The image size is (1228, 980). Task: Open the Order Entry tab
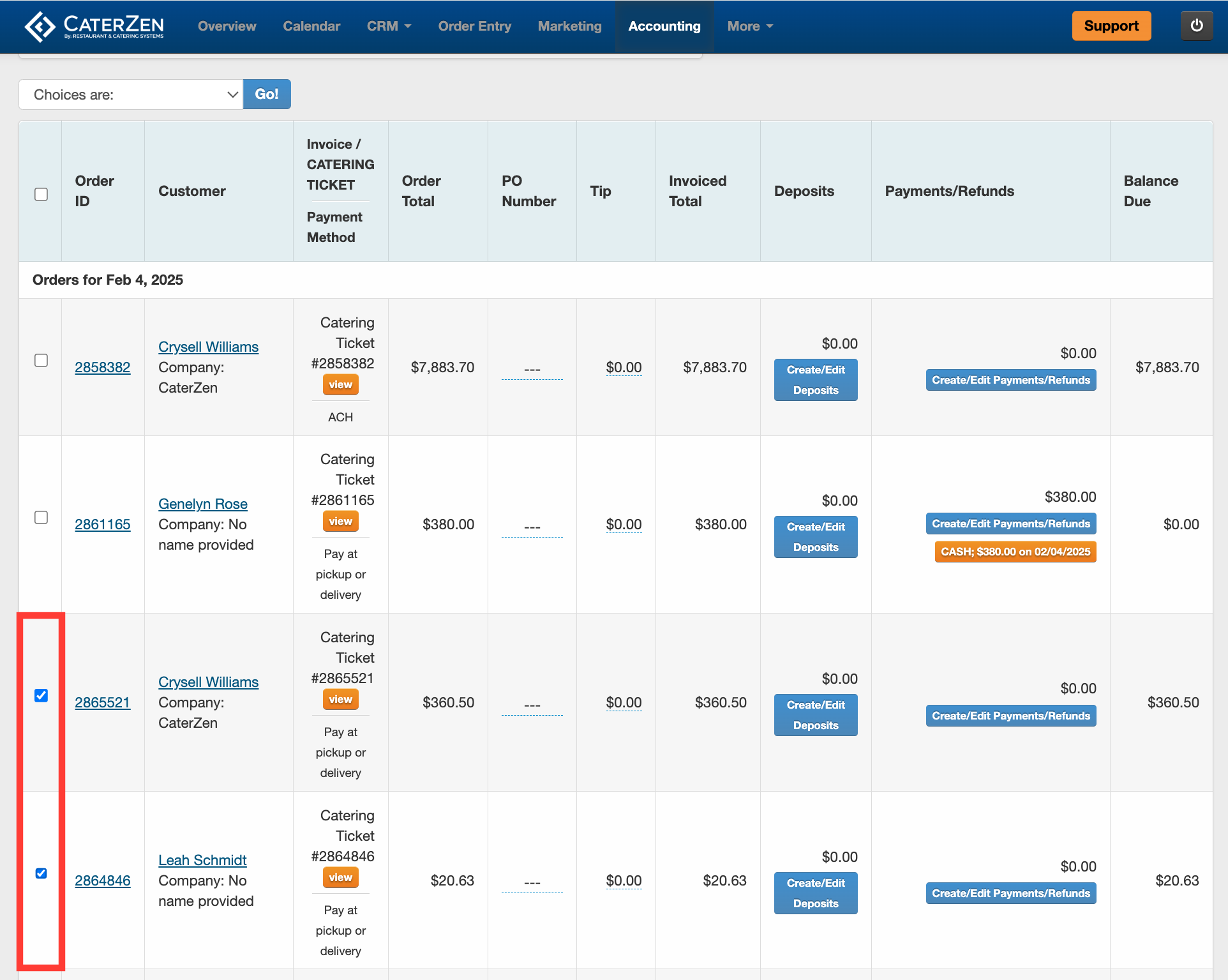[x=474, y=26]
